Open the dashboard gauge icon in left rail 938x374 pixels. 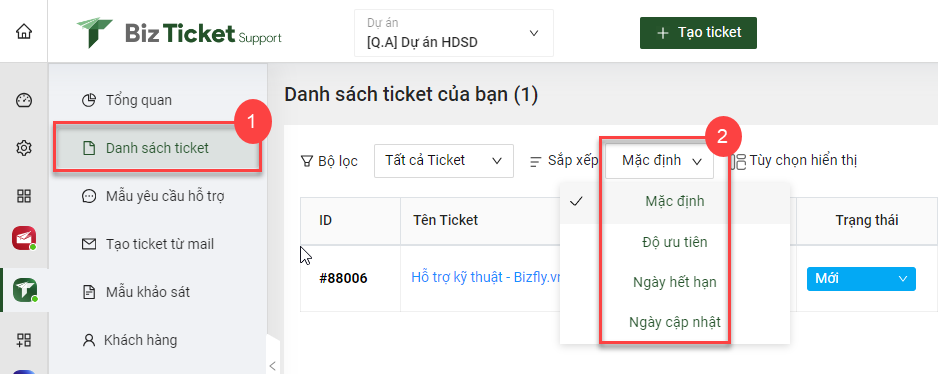click(x=24, y=101)
